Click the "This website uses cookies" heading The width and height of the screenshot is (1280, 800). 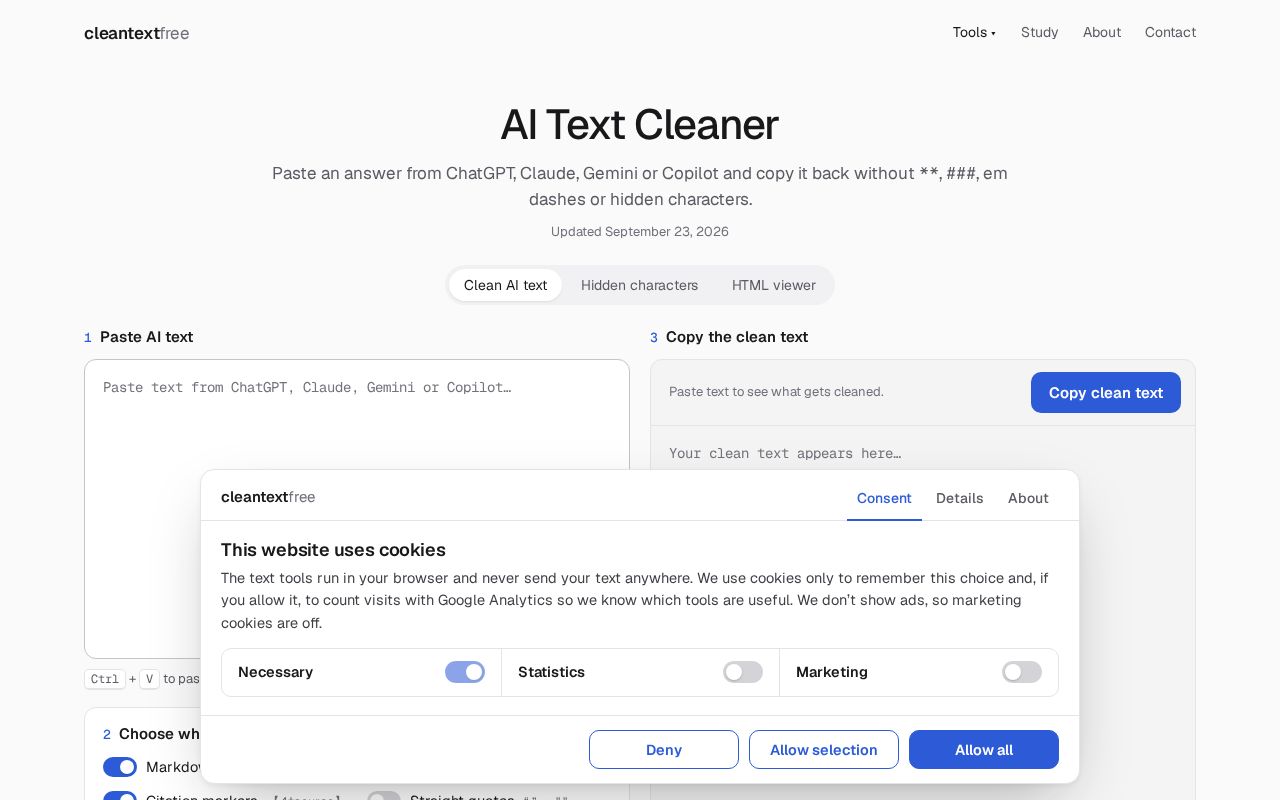[333, 550]
